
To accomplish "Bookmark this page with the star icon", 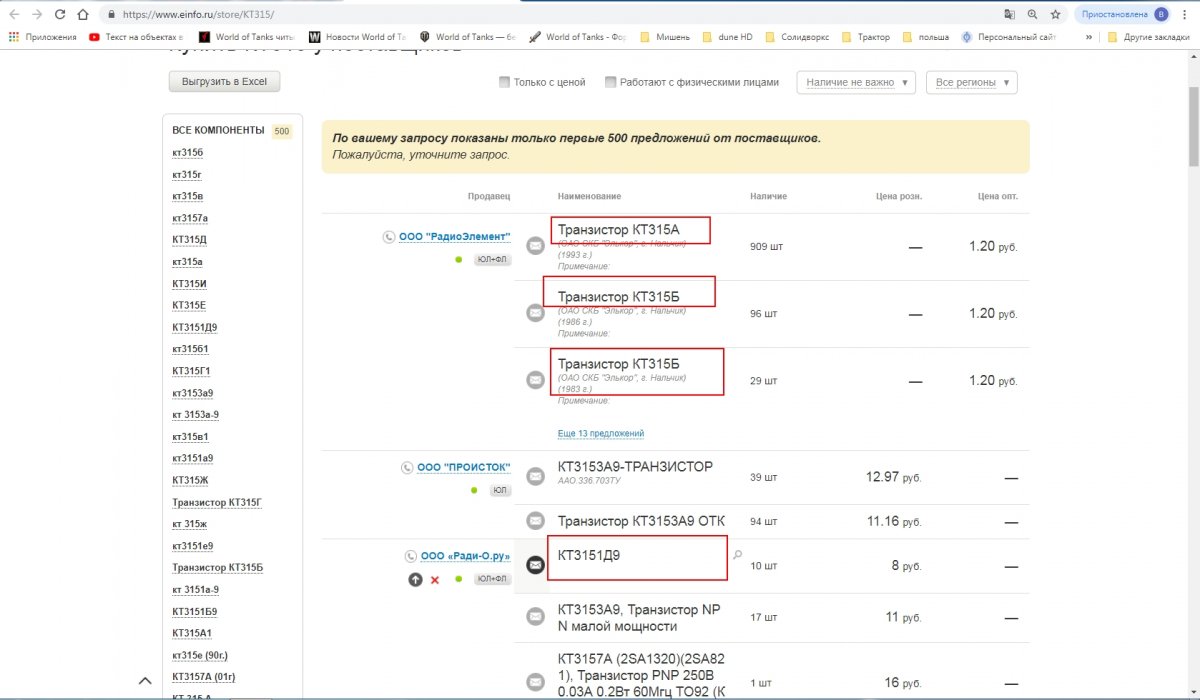I will click(1055, 15).
